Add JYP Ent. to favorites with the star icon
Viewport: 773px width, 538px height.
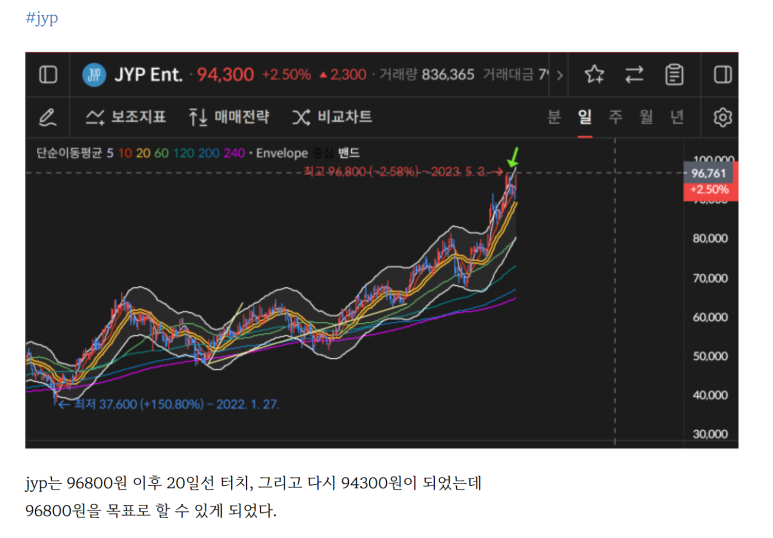tap(594, 75)
